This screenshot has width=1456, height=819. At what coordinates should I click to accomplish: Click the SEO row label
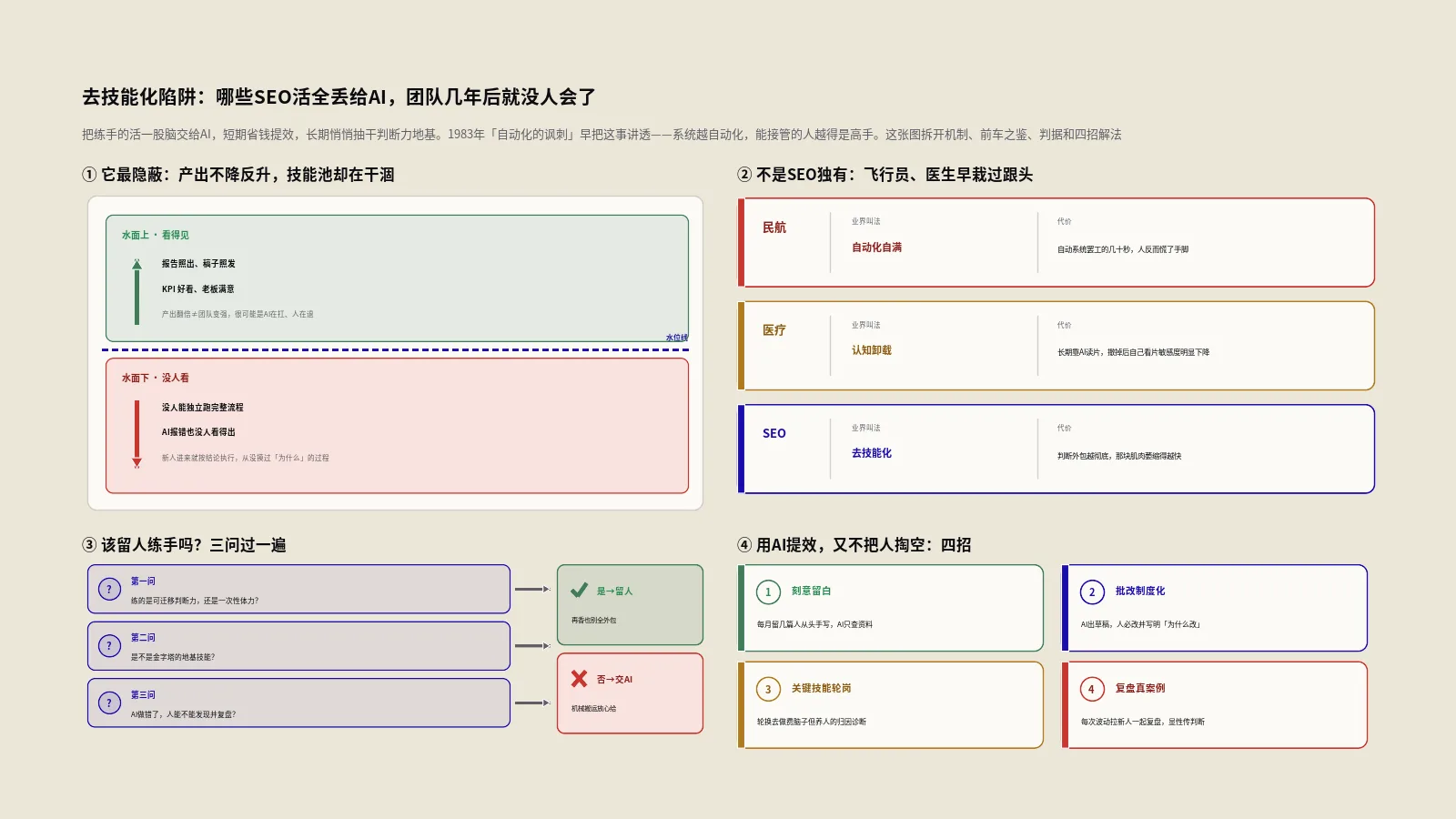click(x=774, y=433)
